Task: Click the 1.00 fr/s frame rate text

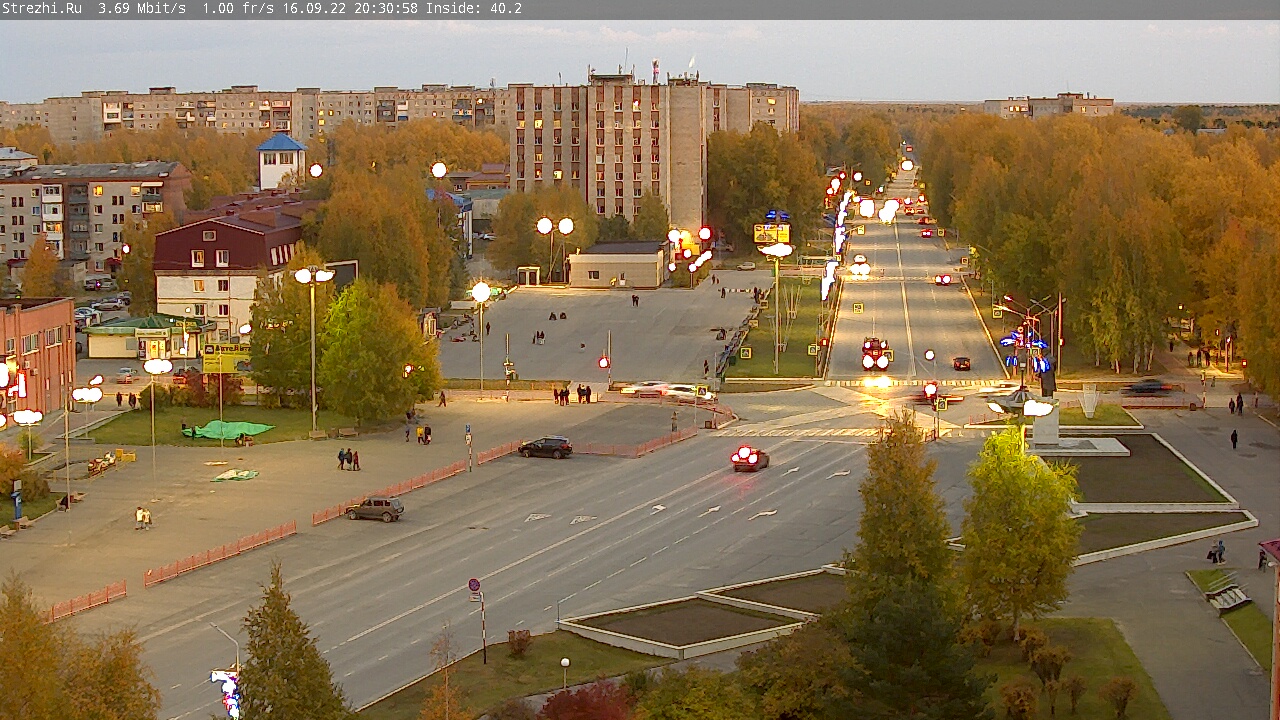Action: tap(238, 9)
